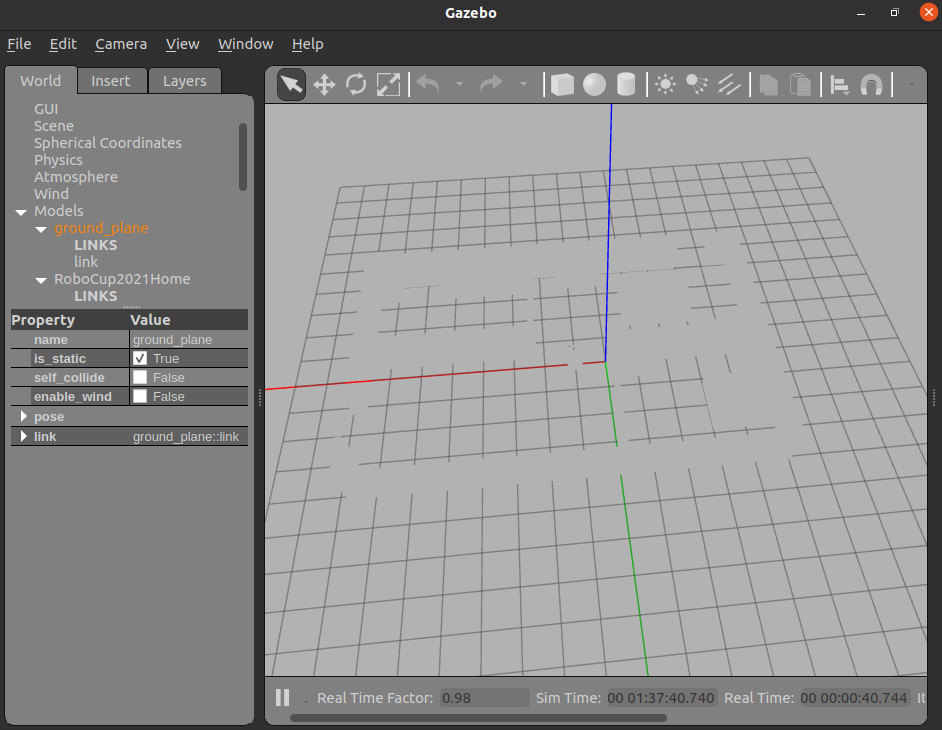Switch to the Insert tab

[x=111, y=81]
